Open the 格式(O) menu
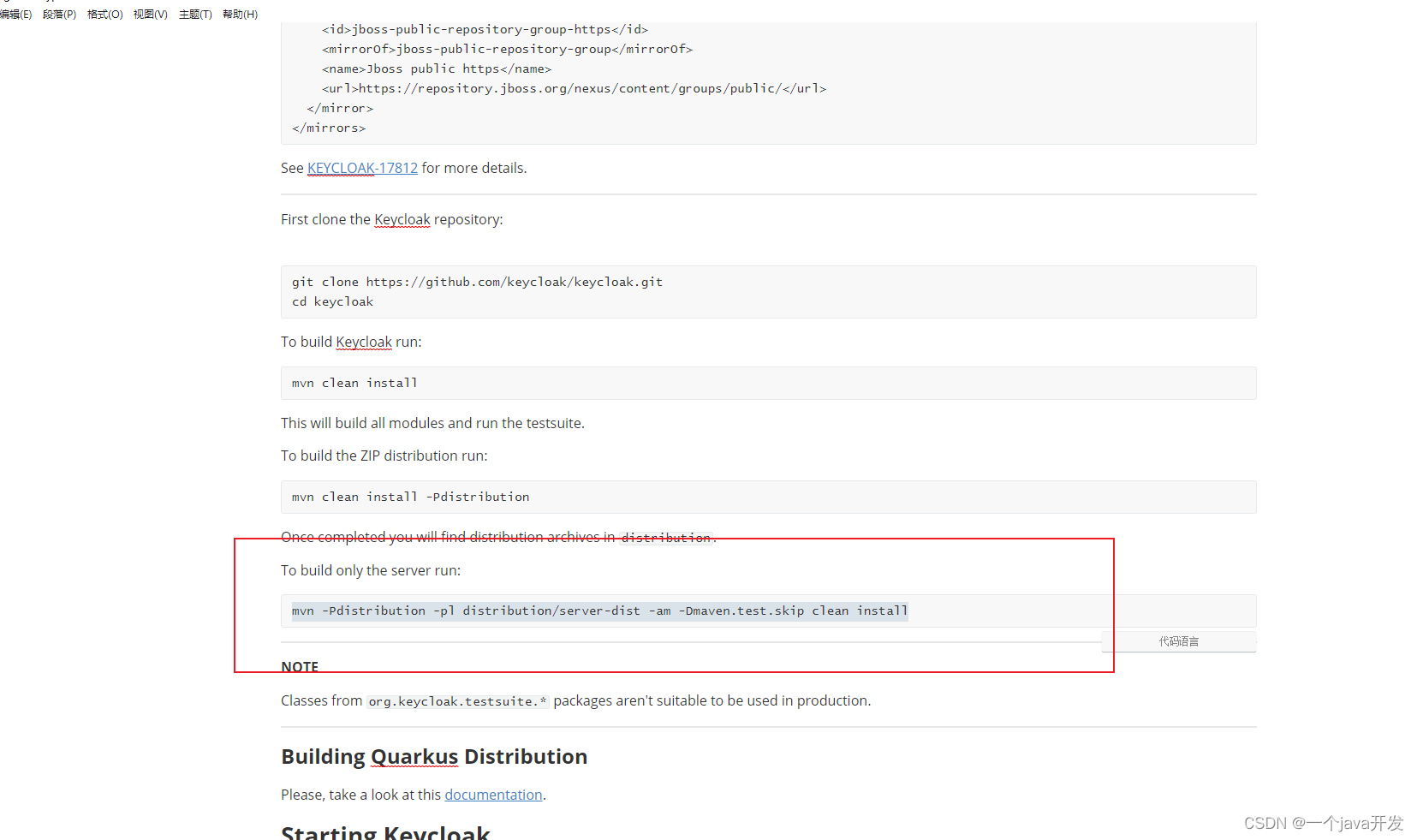 tap(104, 14)
